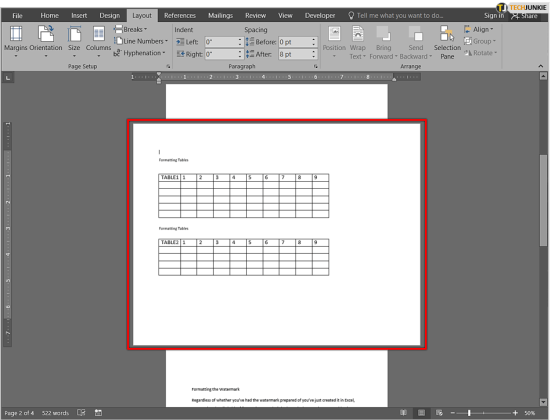The width and height of the screenshot is (551, 420).
Task: Switch to the Mailings tab
Action: click(220, 15)
